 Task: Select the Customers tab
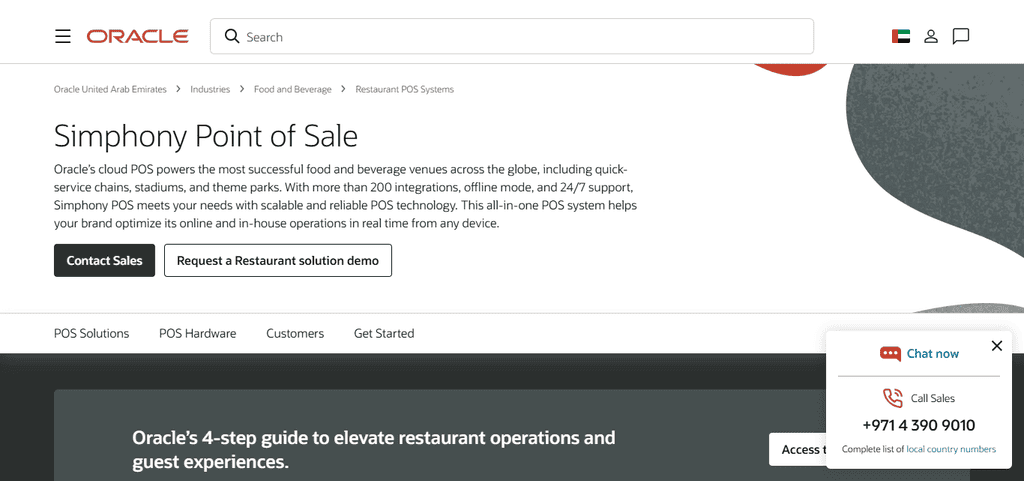295,334
